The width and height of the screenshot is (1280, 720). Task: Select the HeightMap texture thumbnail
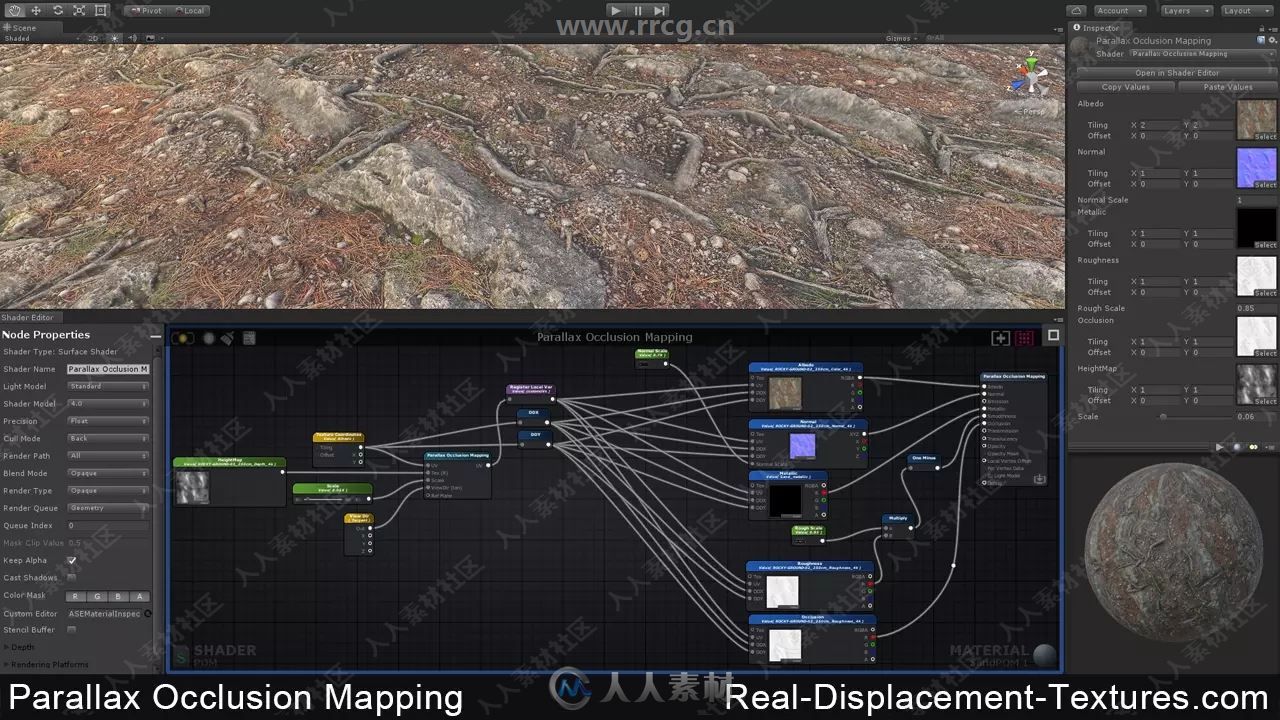tap(1257, 384)
